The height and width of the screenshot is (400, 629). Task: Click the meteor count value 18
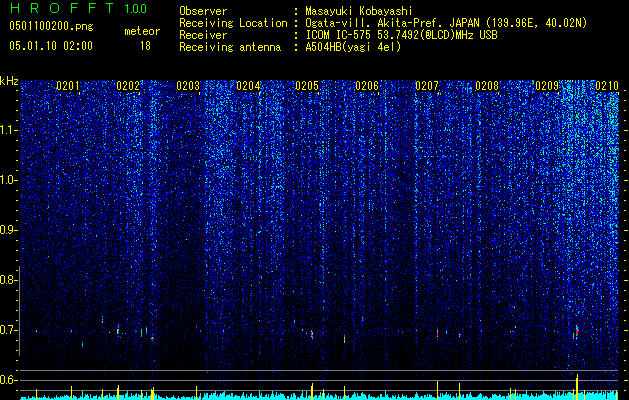(145, 46)
